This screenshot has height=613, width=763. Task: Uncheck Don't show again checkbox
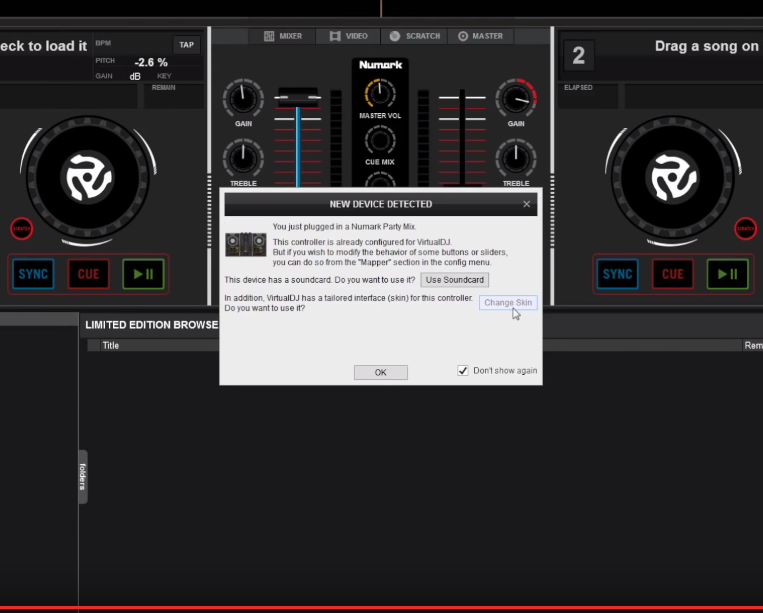[463, 371]
